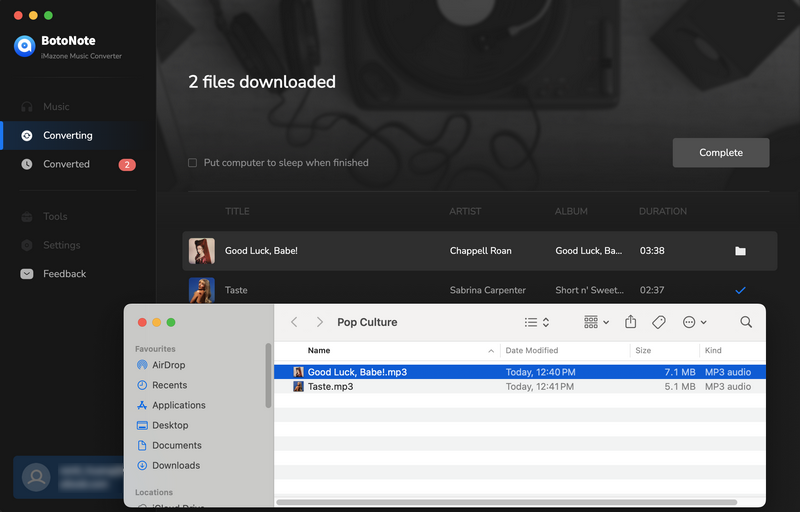Select Good Luck, Babe!.mp3 in Finder

click(x=519, y=372)
